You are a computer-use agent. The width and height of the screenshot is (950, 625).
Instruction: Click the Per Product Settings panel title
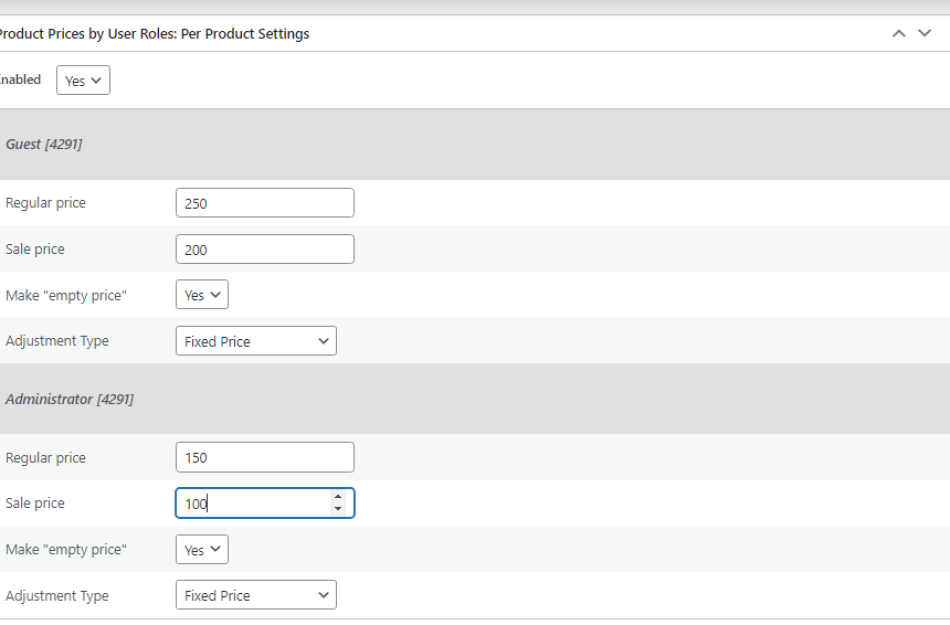[155, 33]
